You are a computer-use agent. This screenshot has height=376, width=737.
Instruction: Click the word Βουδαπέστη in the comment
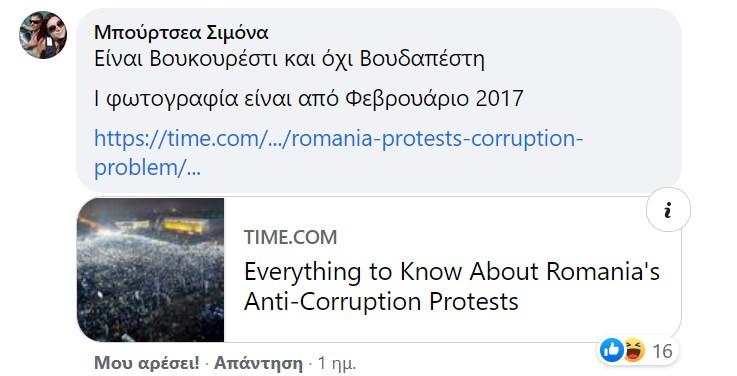point(422,60)
